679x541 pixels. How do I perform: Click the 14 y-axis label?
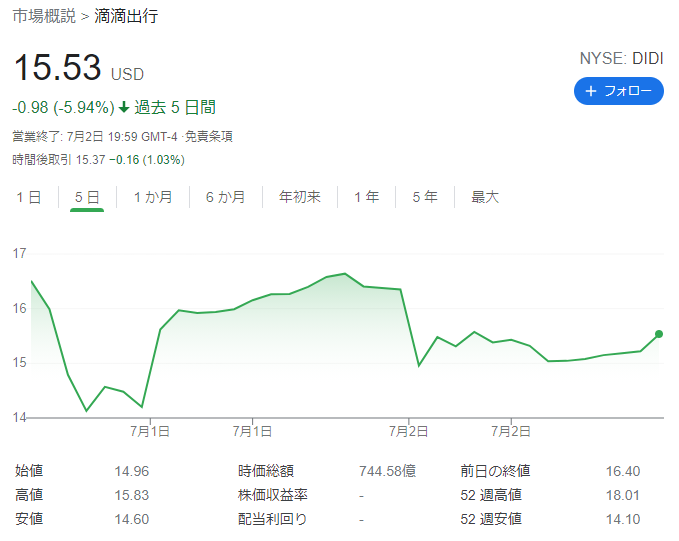(x=19, y=418)
